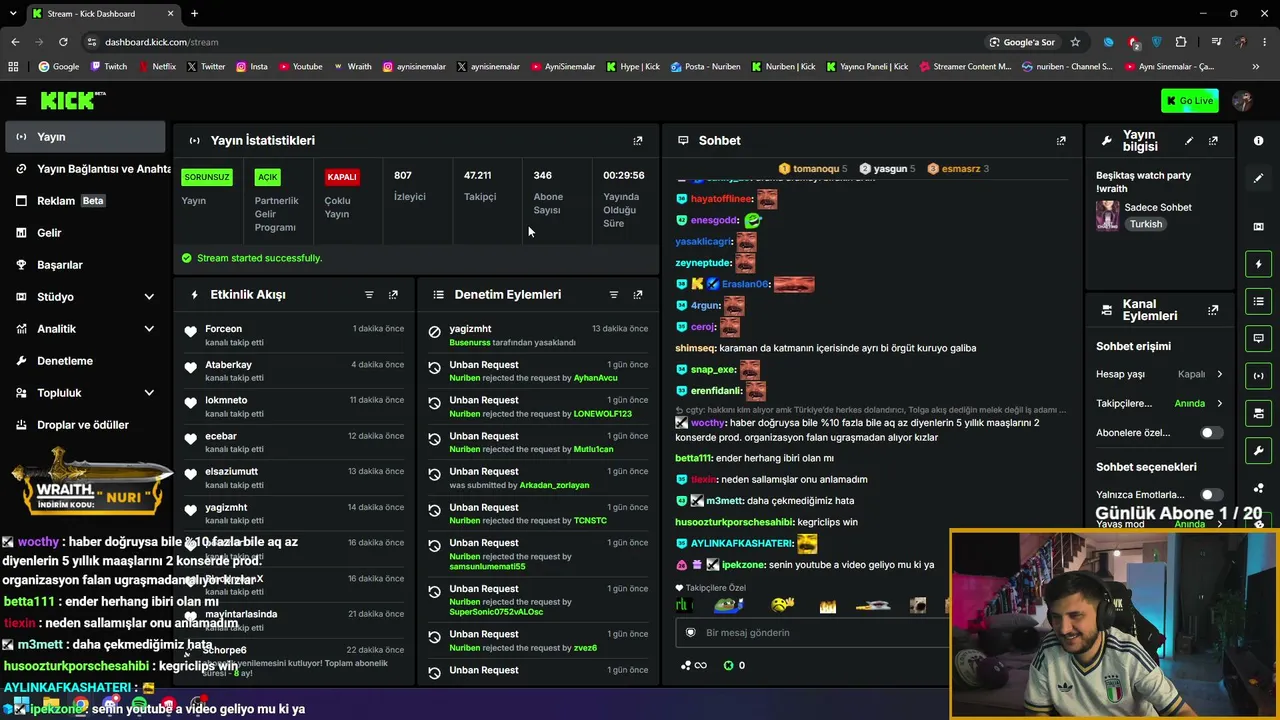Click the yagizmht ban entry

tap(538, 335)
